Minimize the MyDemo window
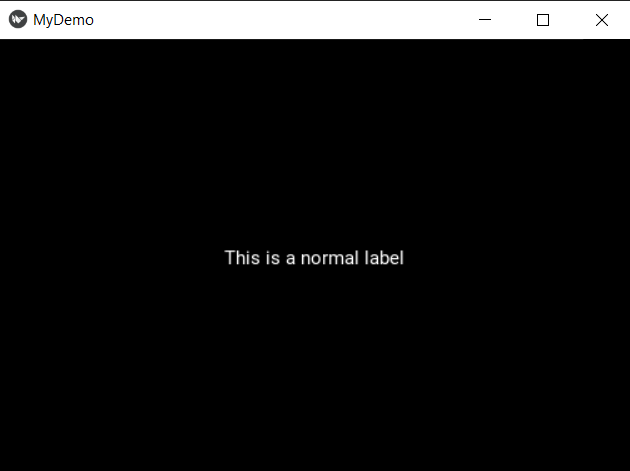This screenshot has width=630, height=471. pos(485,20)
